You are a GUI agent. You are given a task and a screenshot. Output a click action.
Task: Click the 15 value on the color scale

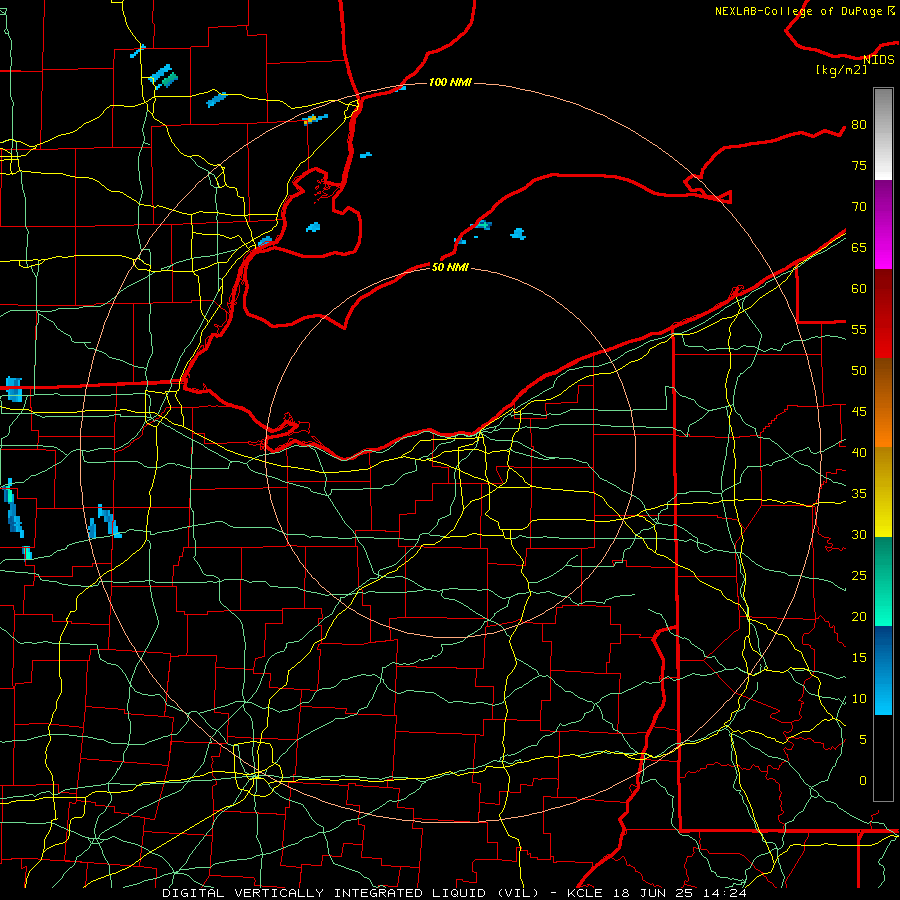(x=859, y=658)
